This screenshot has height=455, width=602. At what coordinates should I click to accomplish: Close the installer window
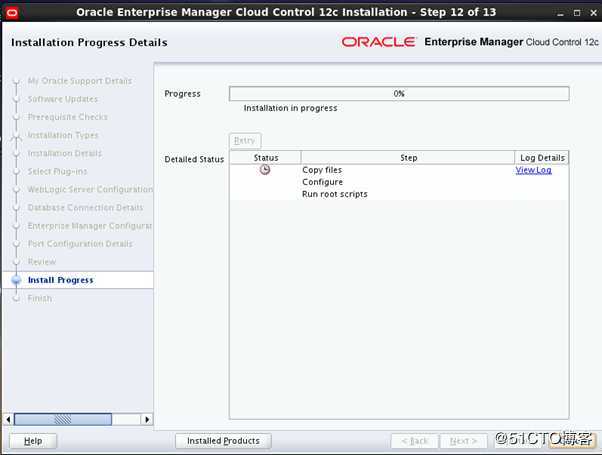click(x=594, y=13)
